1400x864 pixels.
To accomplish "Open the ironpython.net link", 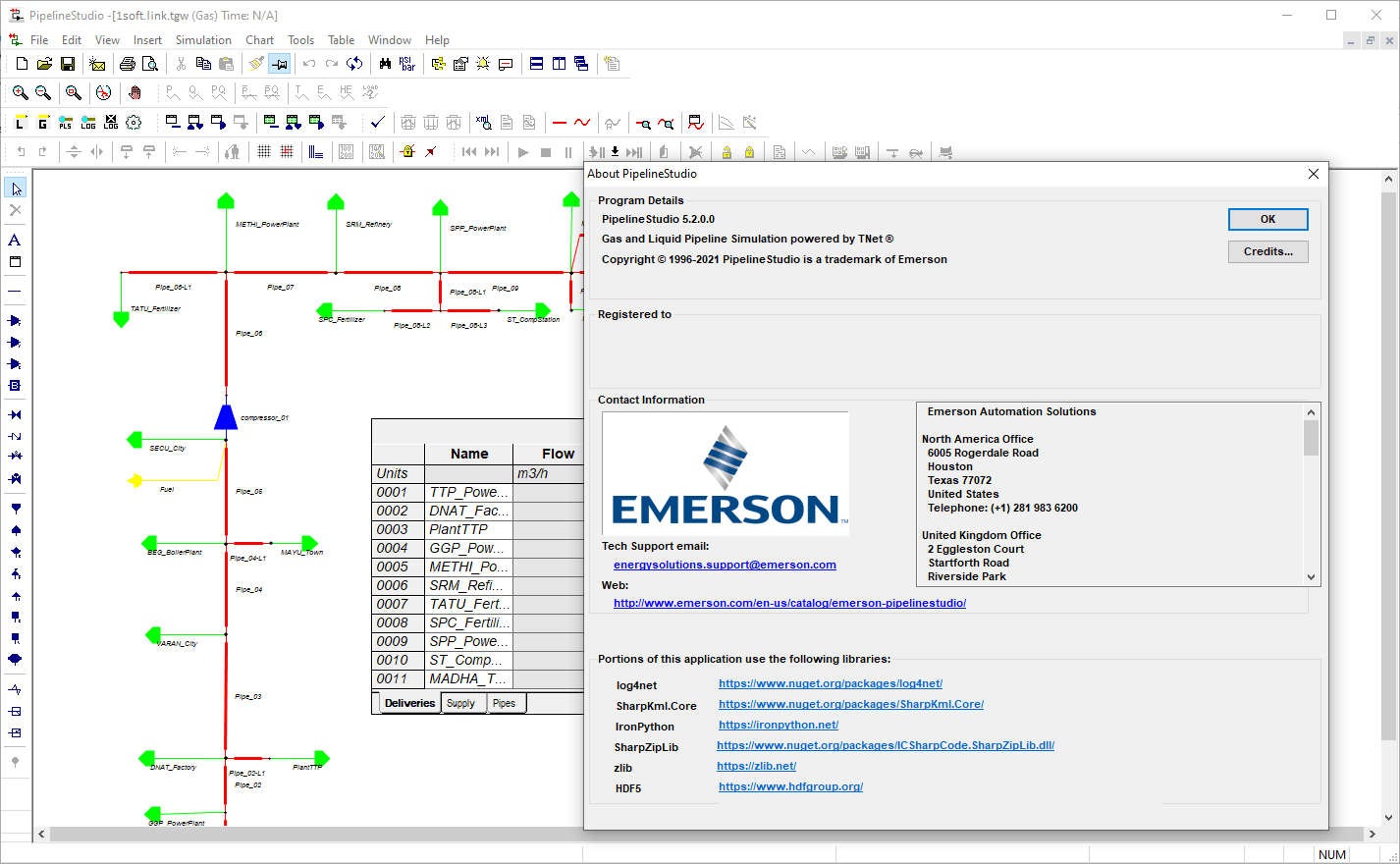I will pyautogui.click(x=779, y=725).
